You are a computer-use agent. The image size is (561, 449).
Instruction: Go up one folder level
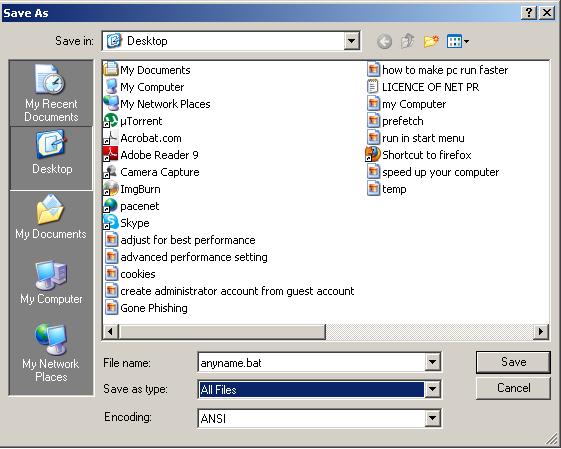[408, 41]
